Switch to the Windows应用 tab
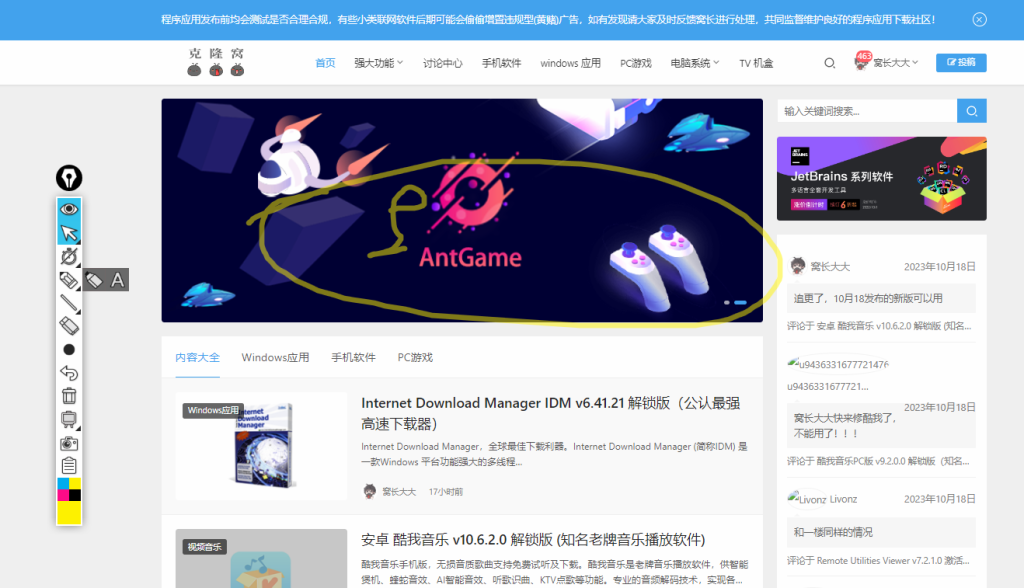 pyautogui.click(x=275, y=357)
